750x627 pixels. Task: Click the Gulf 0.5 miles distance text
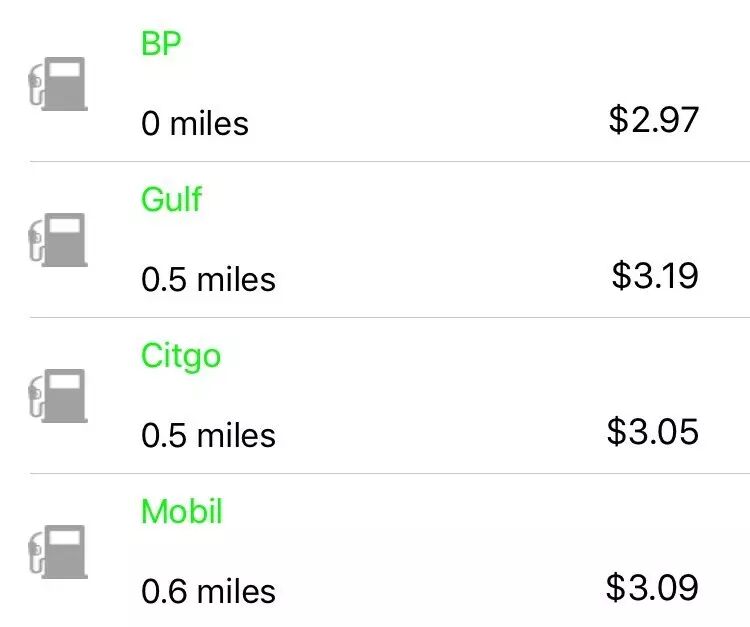click(208, 280)
